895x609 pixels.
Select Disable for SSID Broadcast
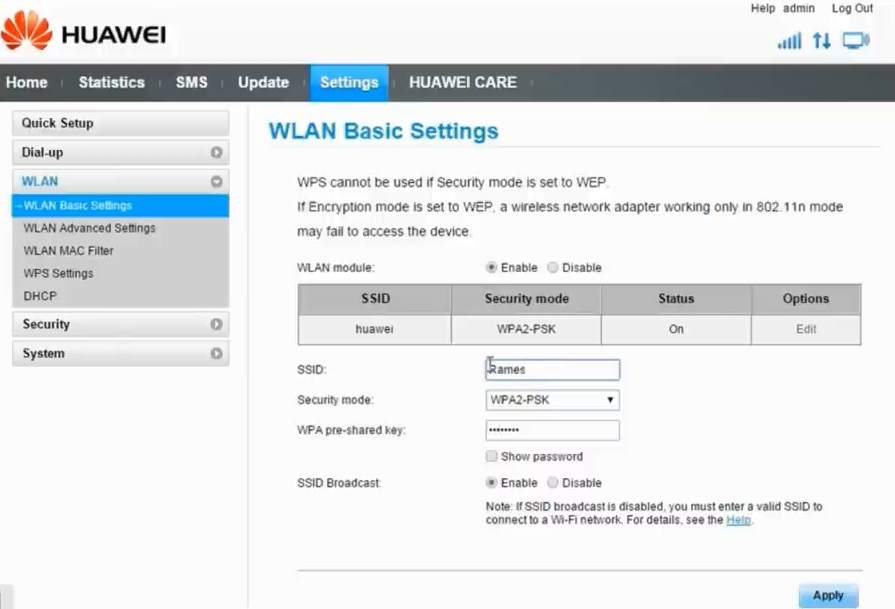click(x=553, y=482)
